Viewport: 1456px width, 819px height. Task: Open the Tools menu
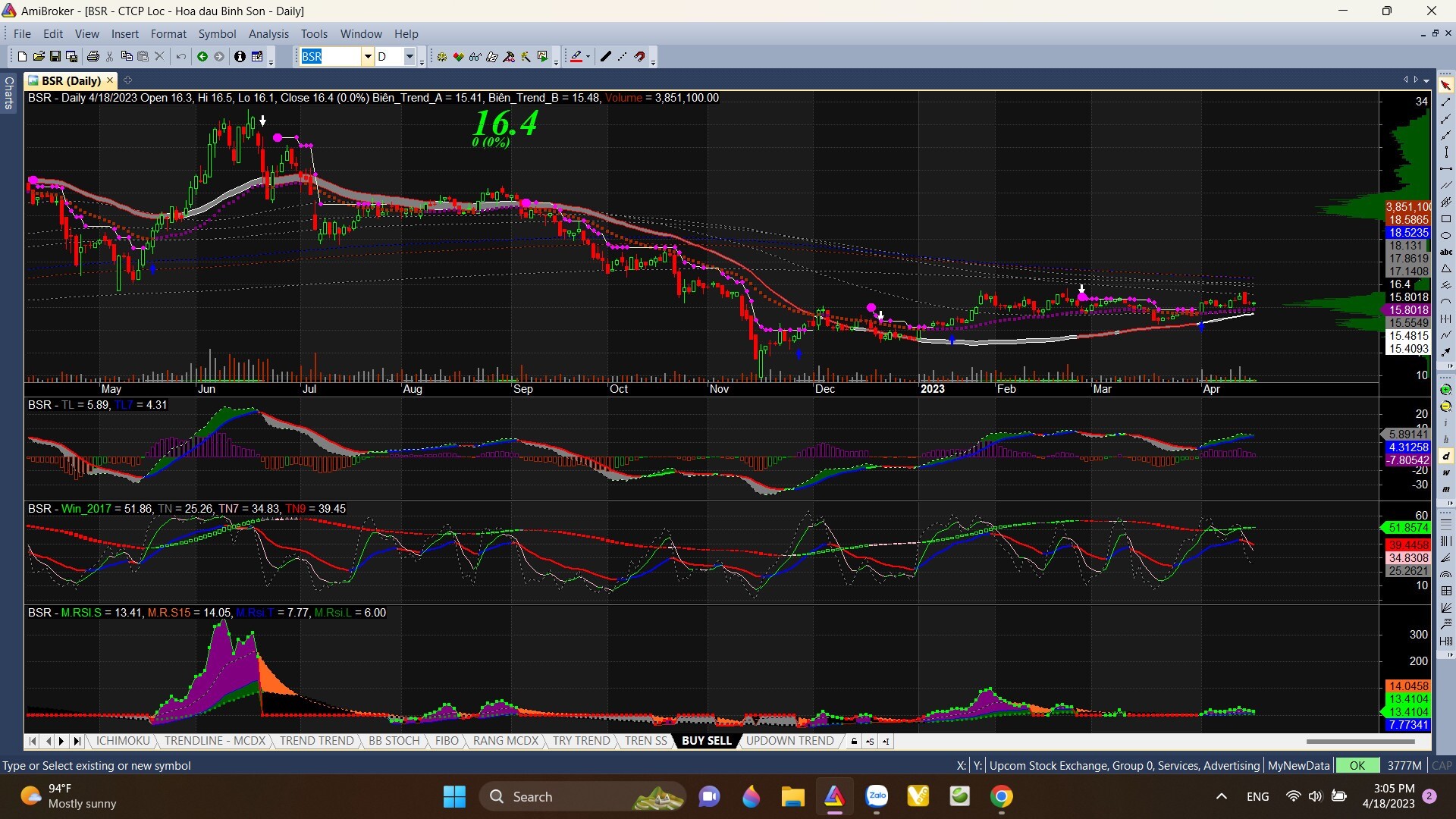(314, 34)
